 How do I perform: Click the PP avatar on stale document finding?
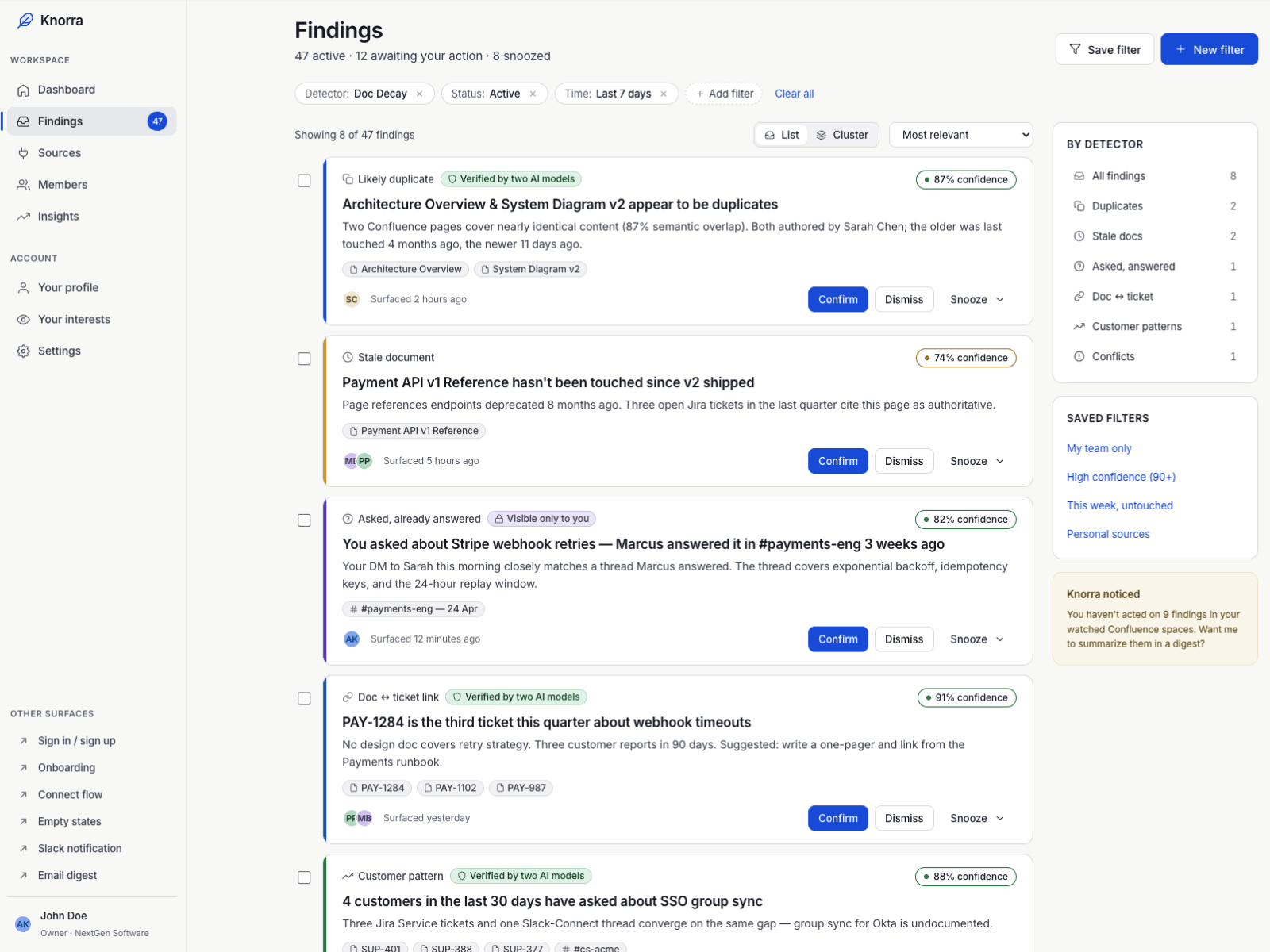[x=365, y=461]
